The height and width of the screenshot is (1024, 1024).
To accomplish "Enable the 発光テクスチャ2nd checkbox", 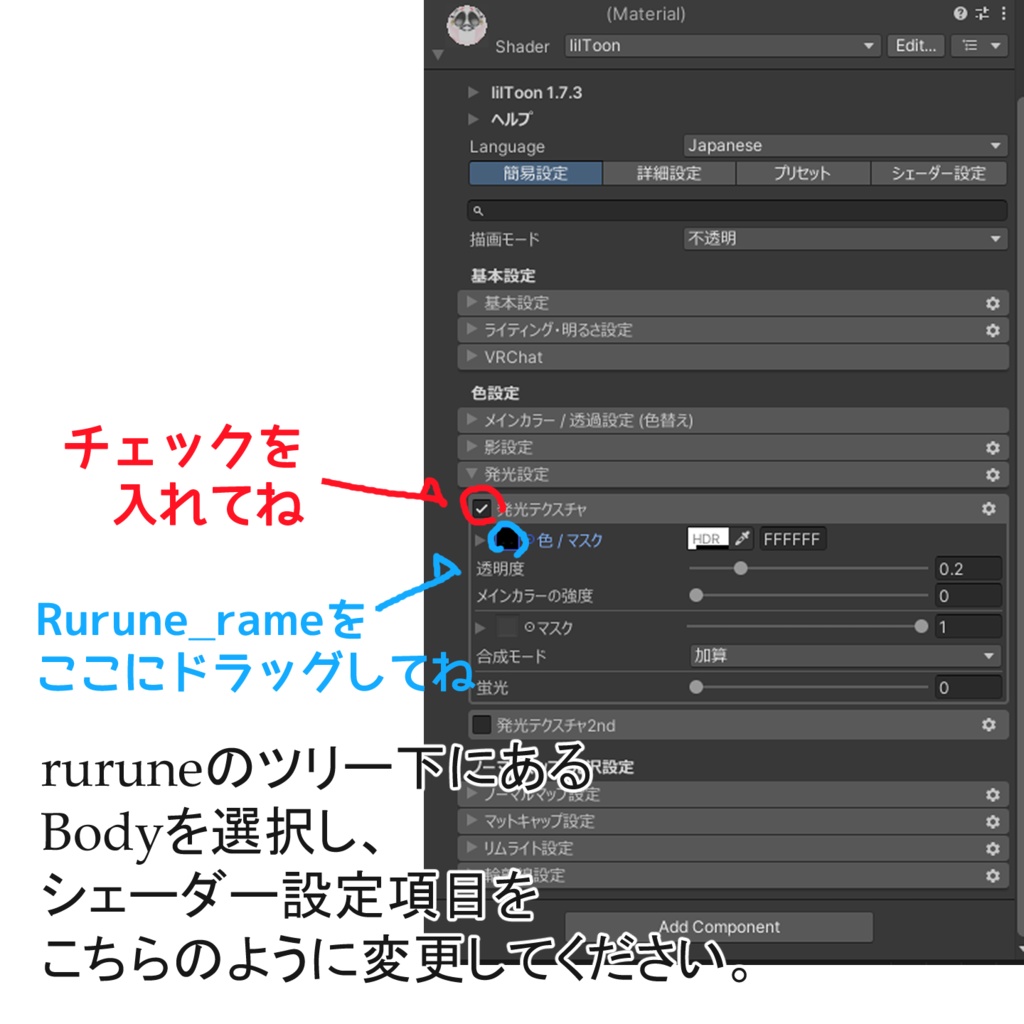I will [x=482, y=724].
